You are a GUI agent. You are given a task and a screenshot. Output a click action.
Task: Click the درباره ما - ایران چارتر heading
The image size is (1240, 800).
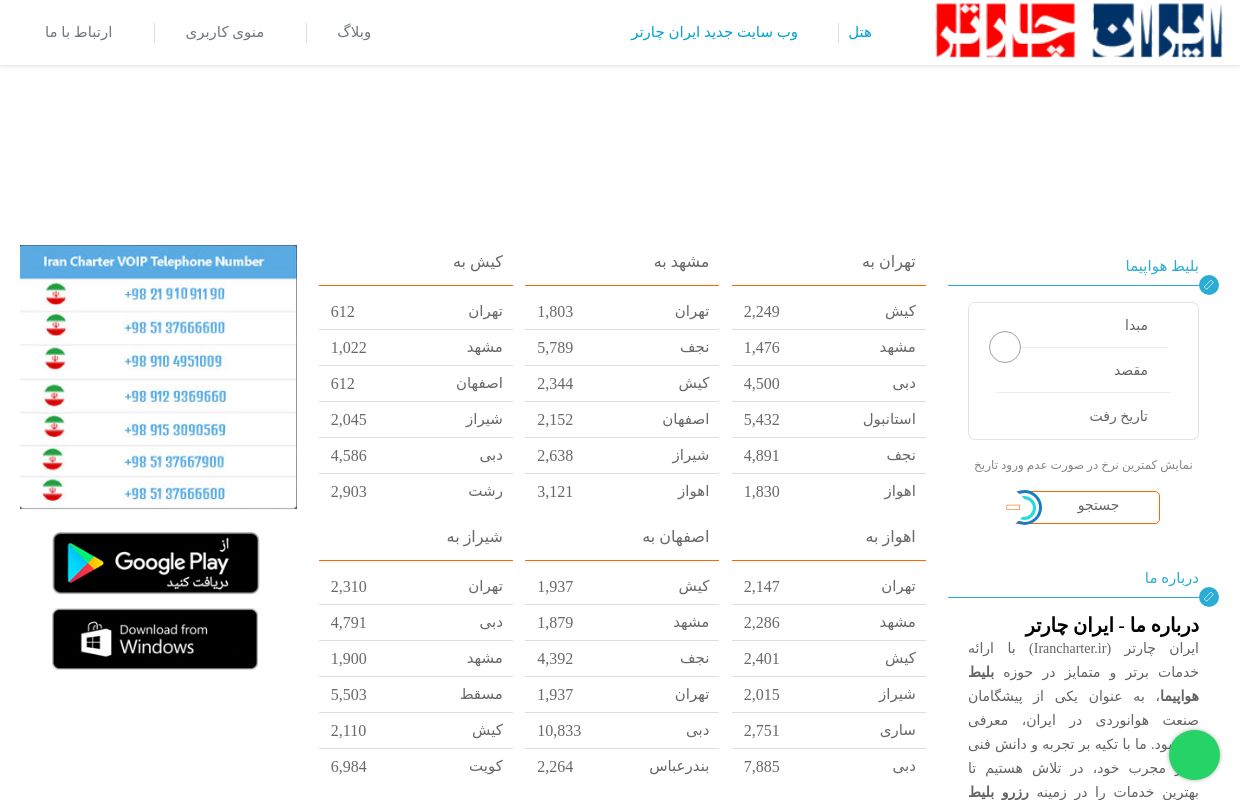pos(1112,626)
